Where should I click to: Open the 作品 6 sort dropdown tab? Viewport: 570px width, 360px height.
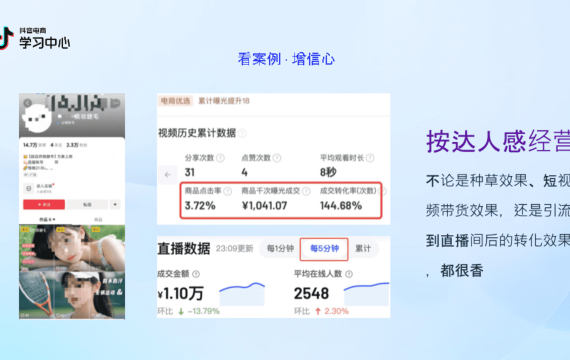[47, 219]
